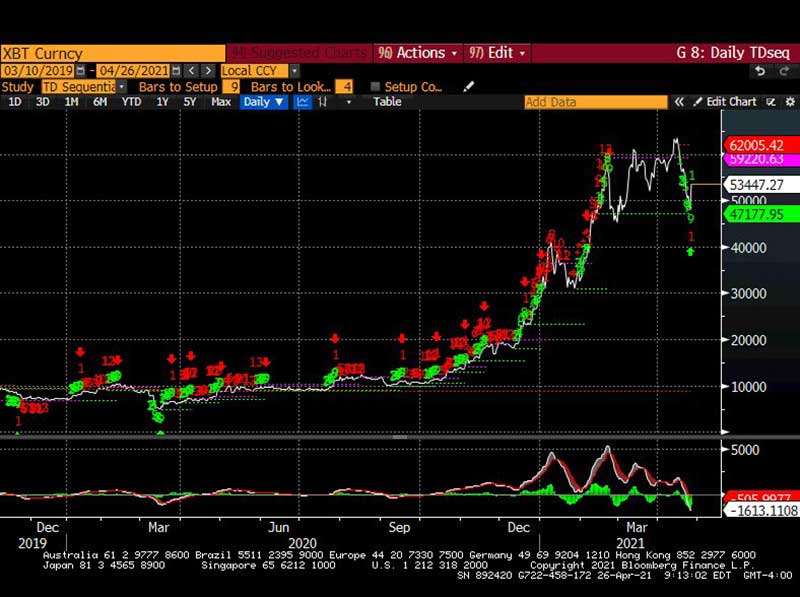Click the white 53447.27 last price label
Viewport: 800px width, 597px height.
click(761, 184)
